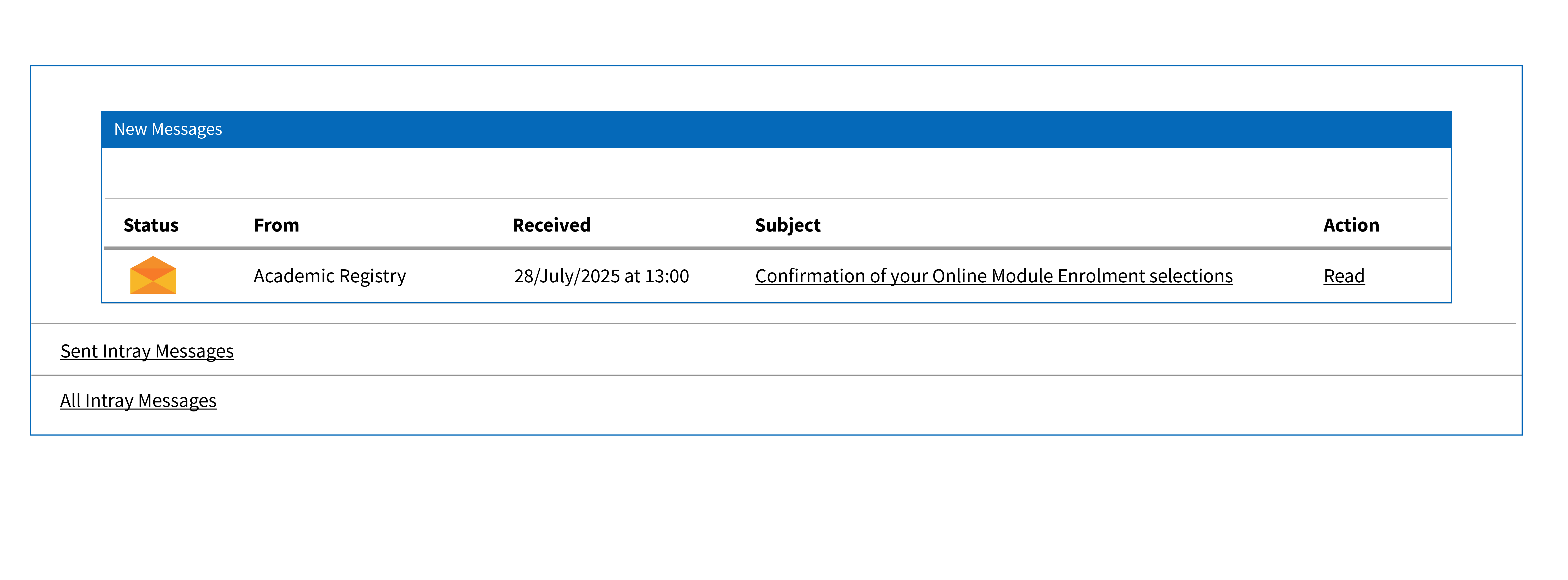
Task: Click the Status column header
Action: (x=151, y=225)
